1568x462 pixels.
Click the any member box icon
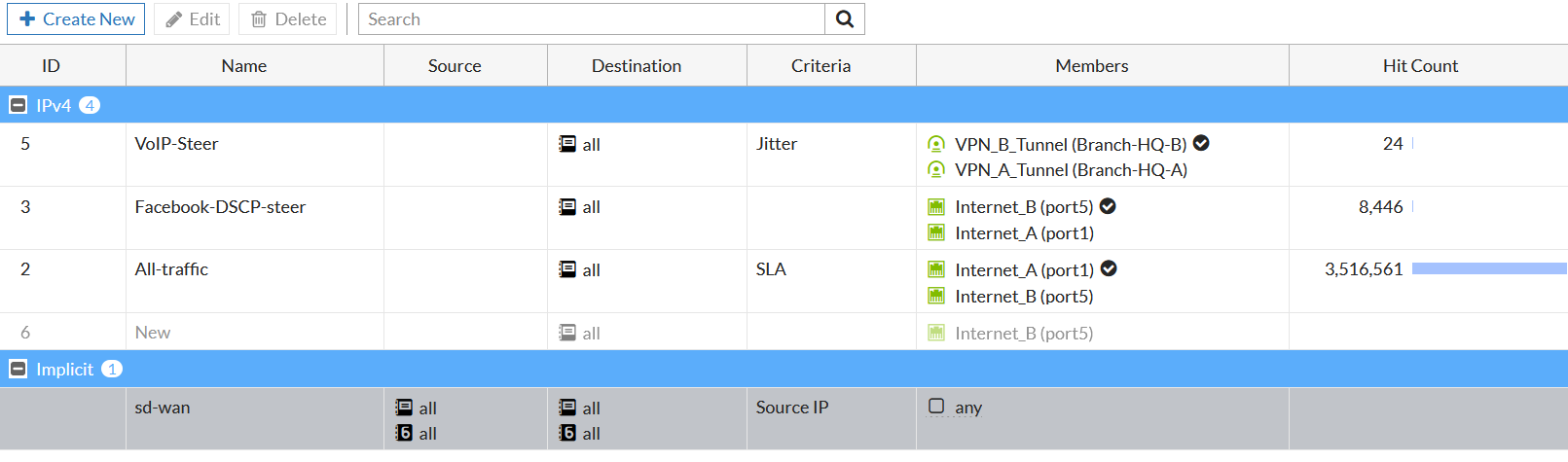[936, 406]
